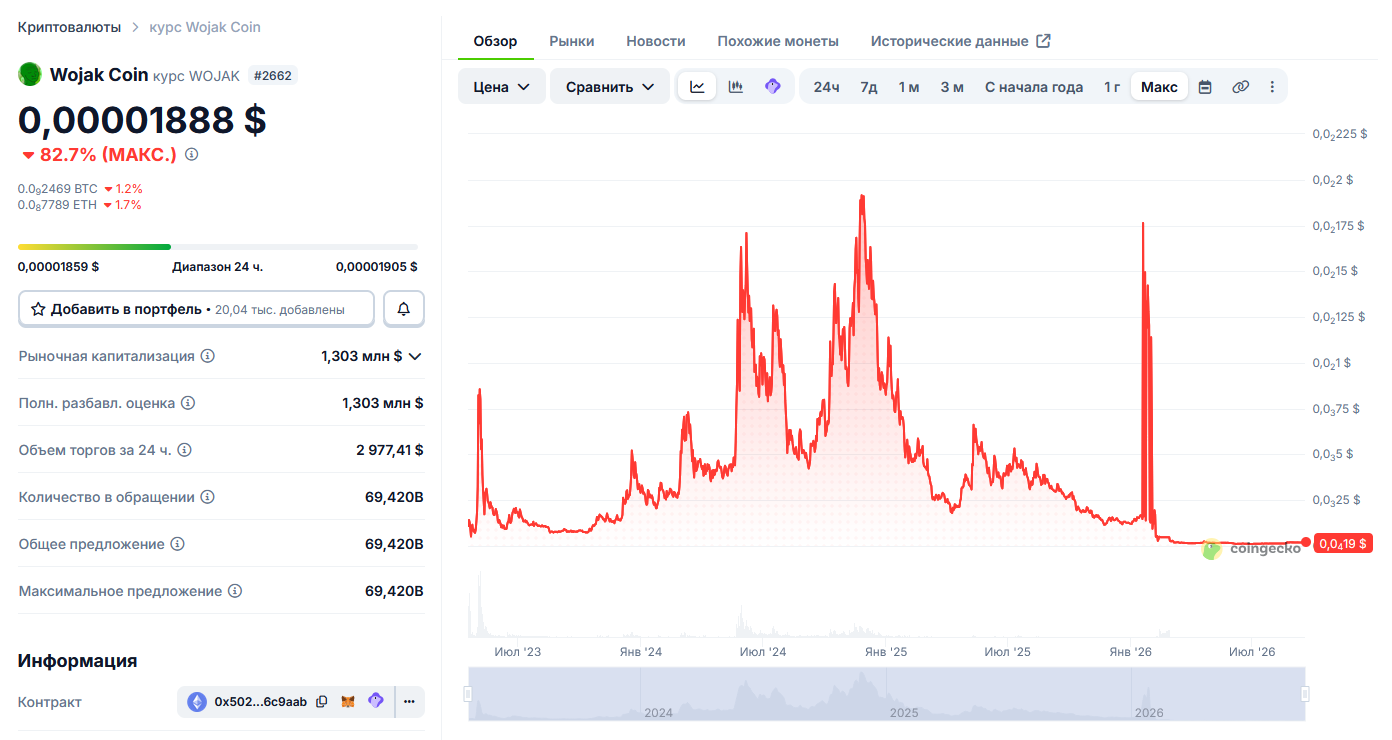
Task: Click the right handle of chart navigator
Action: coord(1305,694)
